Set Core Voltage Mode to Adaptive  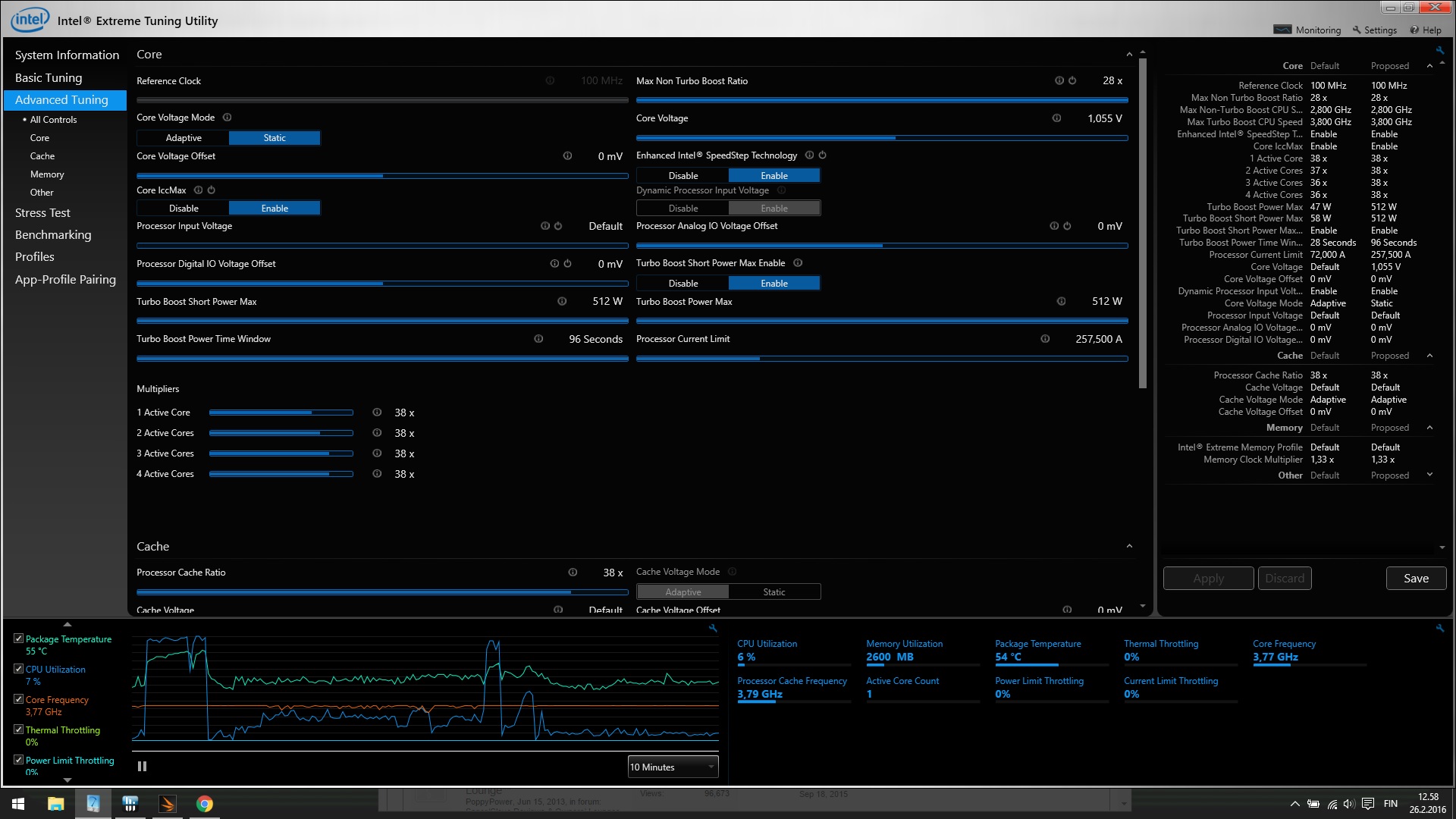[x=184, y=138]
